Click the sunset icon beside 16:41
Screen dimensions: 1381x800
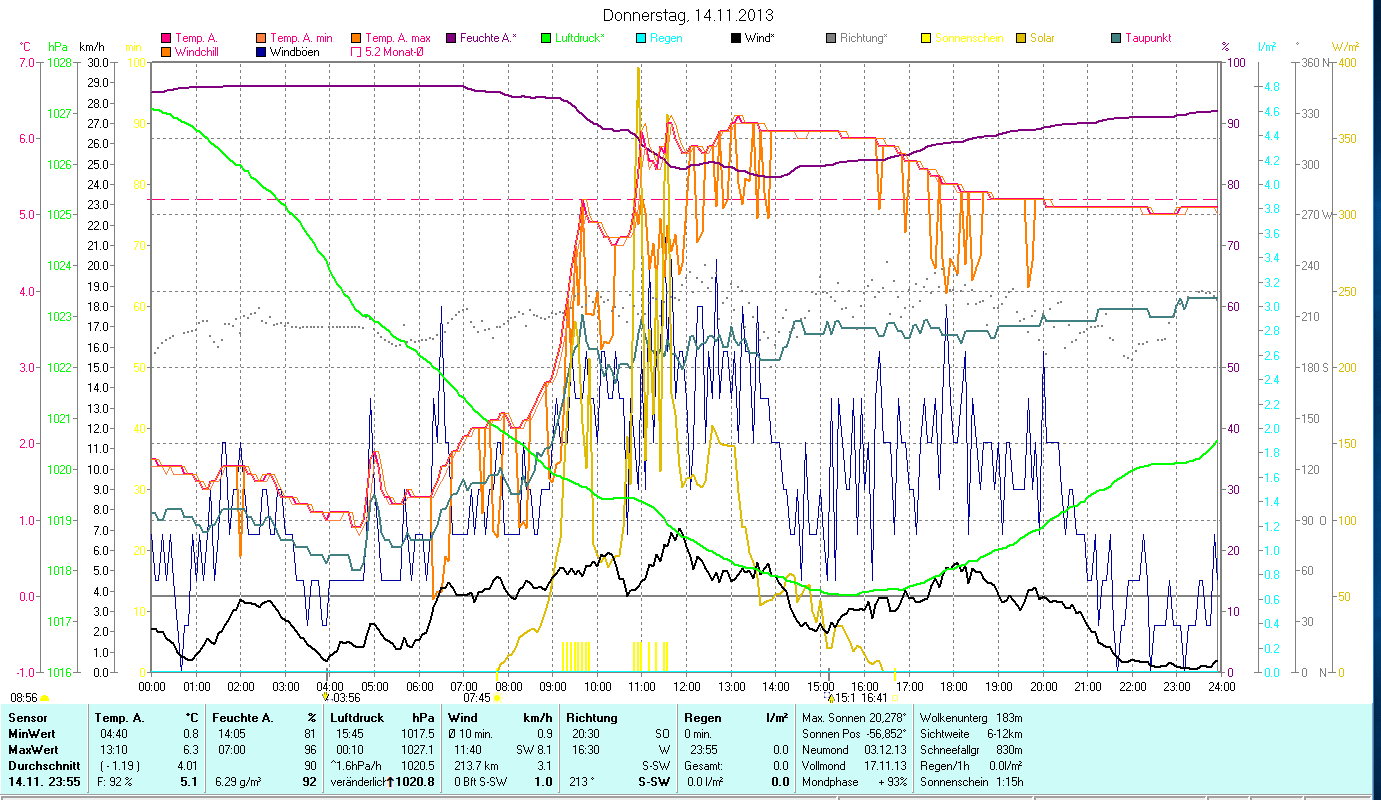pyautogui.click(x=894, y=698)
